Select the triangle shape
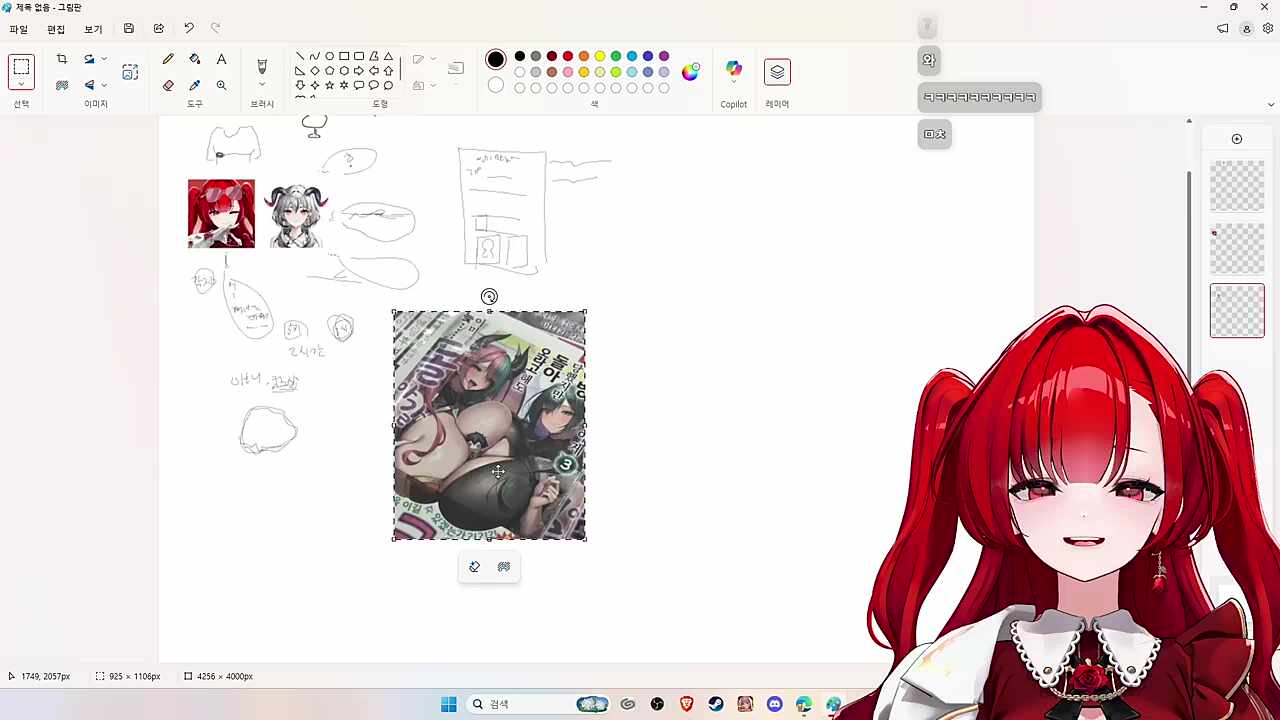This screenshot has width=1280, height=720. click(388, 56)
